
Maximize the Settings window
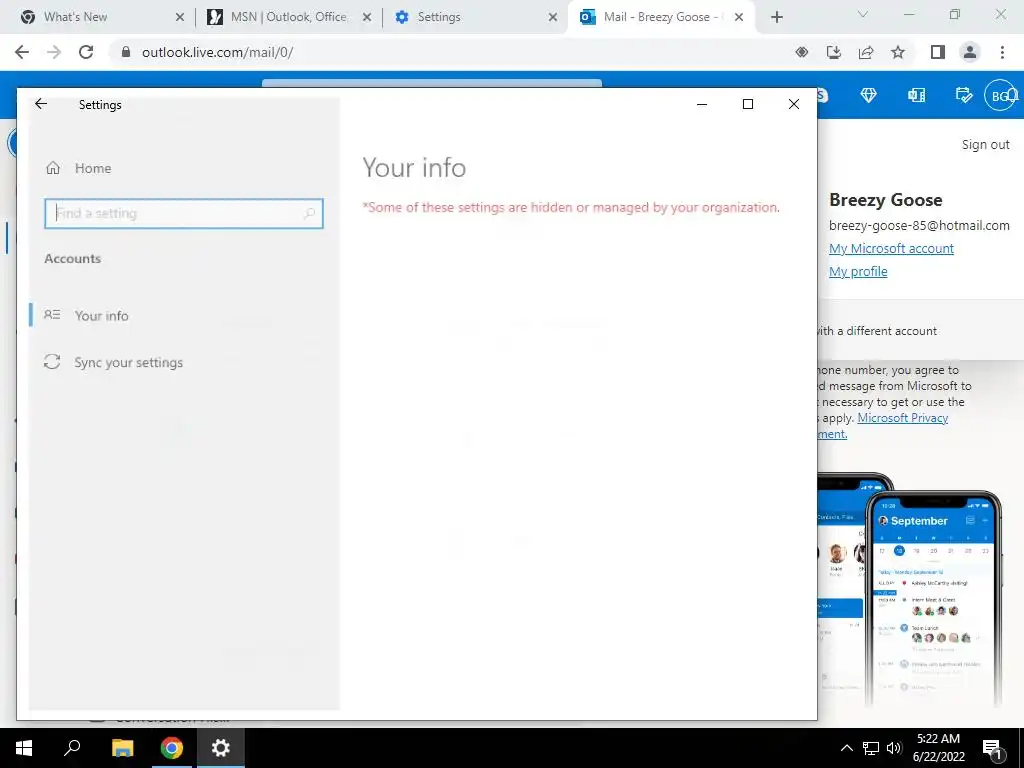point(748,104)
